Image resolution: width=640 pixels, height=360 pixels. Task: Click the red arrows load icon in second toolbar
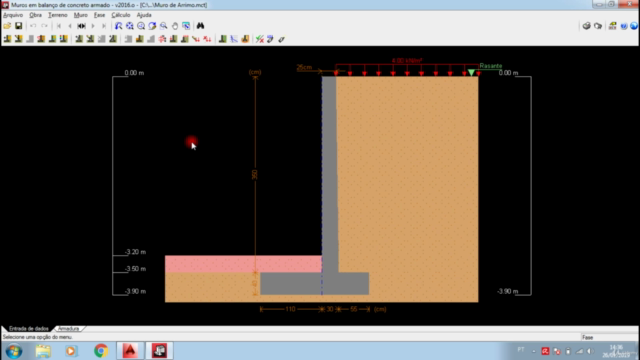pyautogui.click(x=196, y=39)
